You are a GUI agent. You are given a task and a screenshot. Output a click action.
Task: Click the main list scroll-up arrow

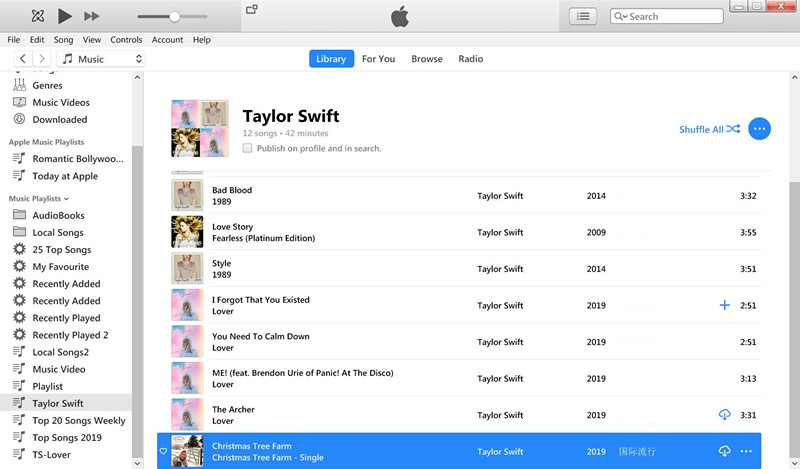pos(794,78)
